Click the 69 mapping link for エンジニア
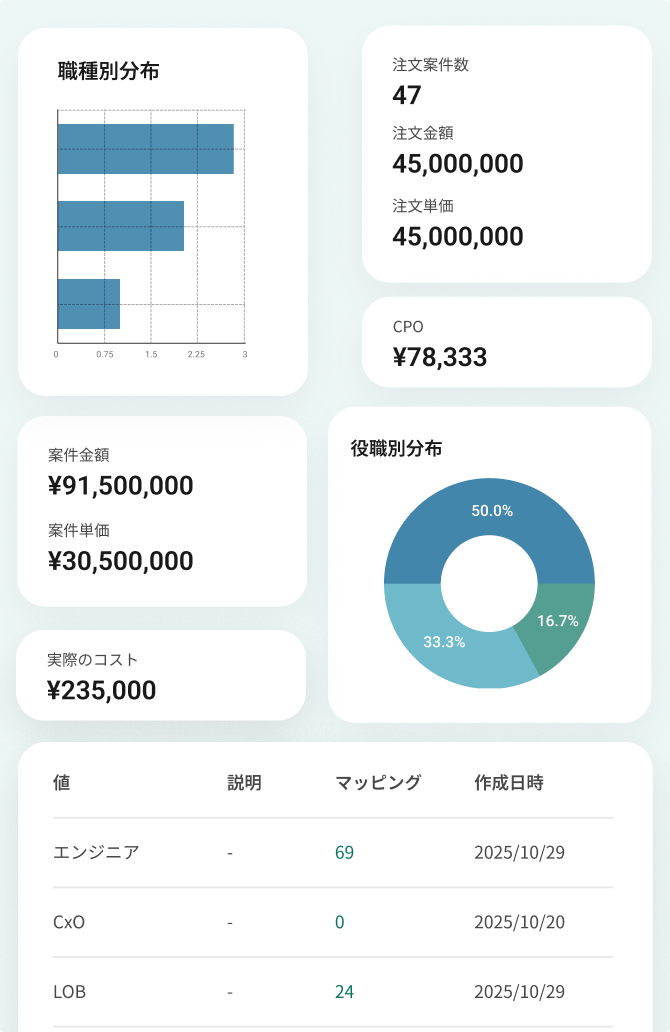The image size is (670, 1032). coord(344,853)
